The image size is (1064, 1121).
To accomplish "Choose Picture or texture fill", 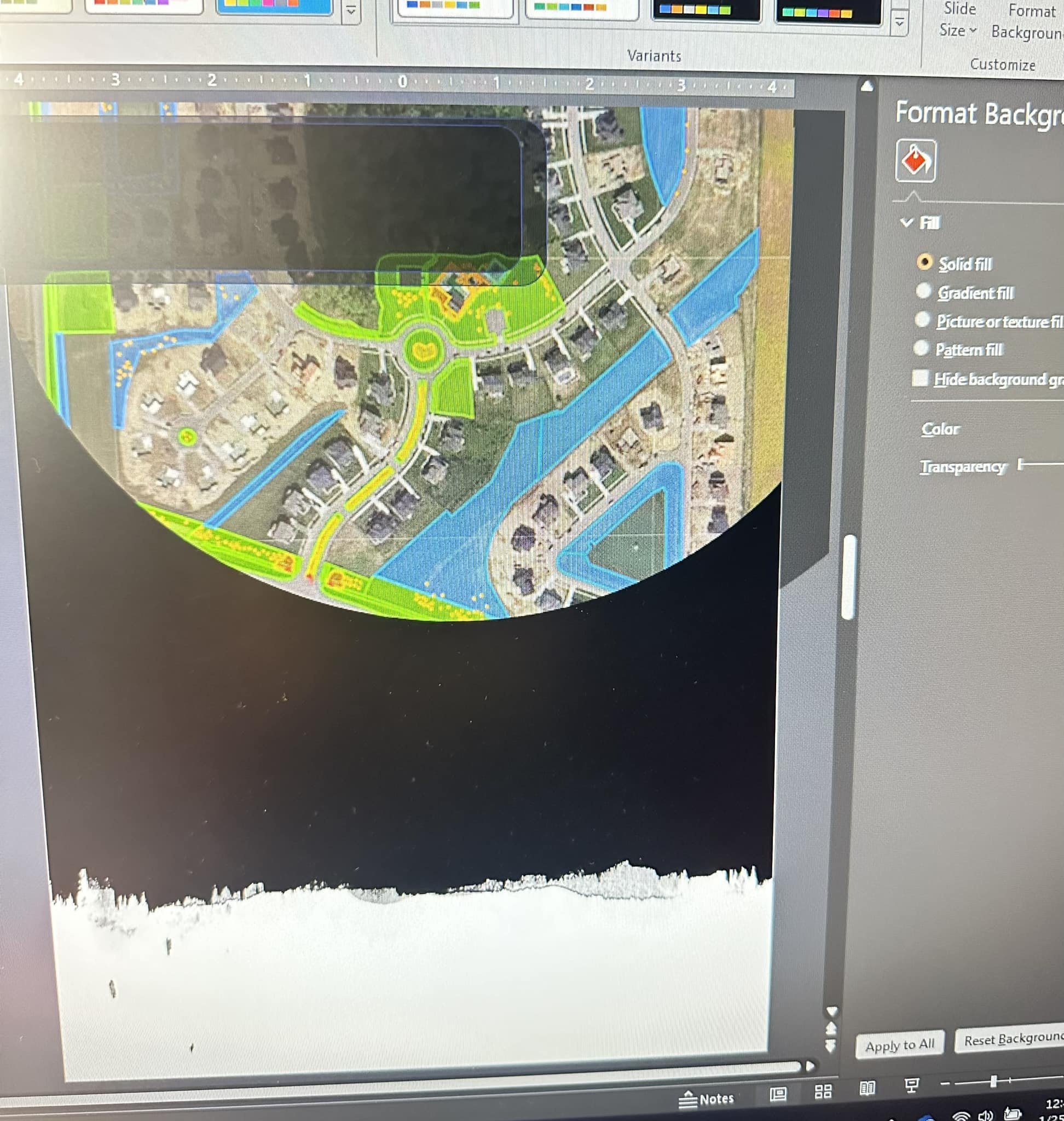I will [922, 320].
